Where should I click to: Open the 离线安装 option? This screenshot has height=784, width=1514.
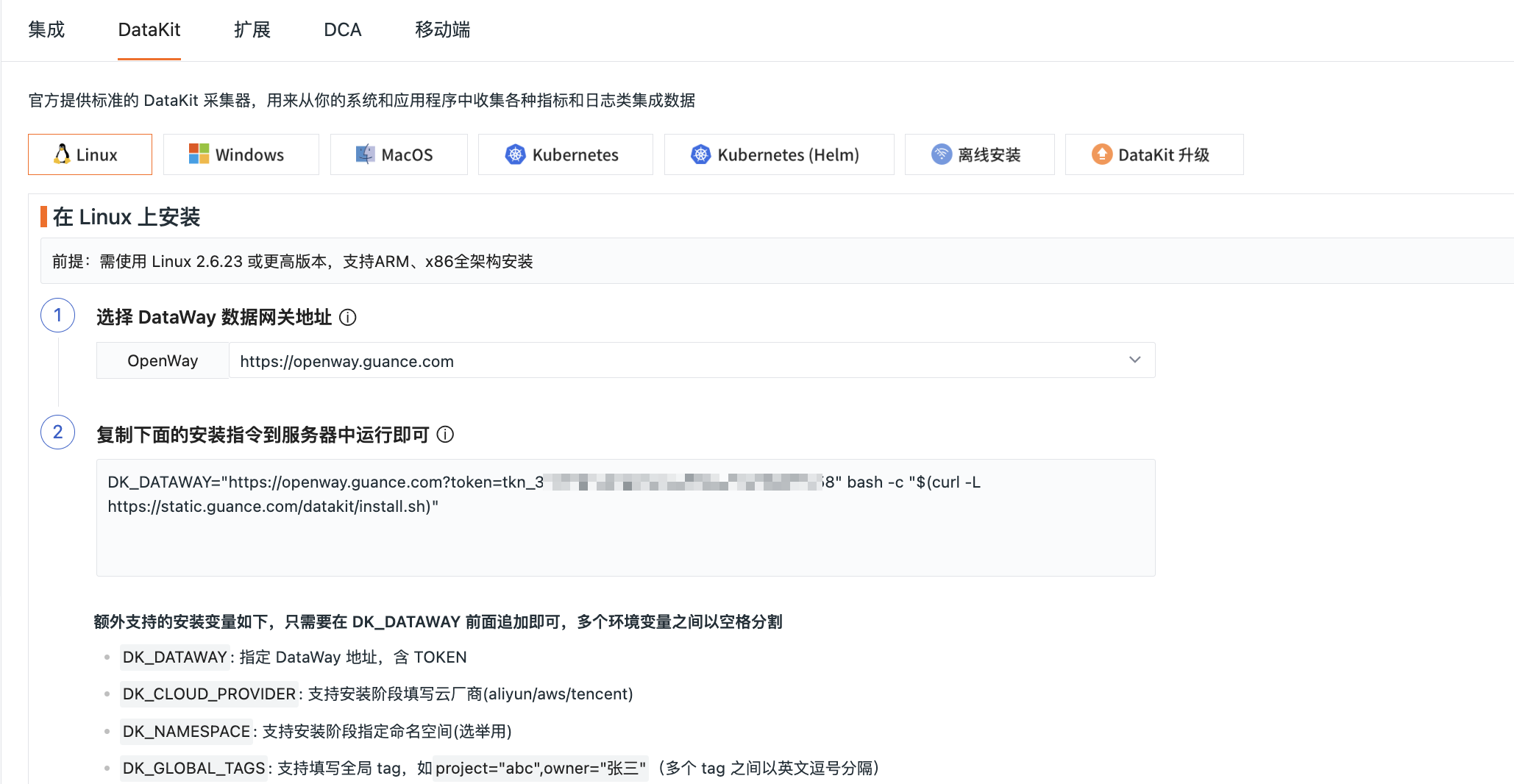980,154
